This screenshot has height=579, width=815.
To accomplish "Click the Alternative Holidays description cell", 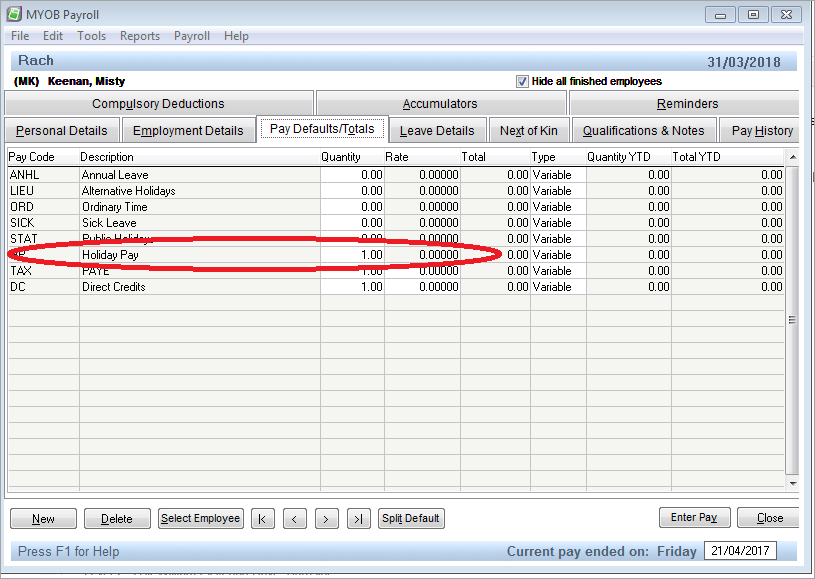I will [x=200, y=191].
